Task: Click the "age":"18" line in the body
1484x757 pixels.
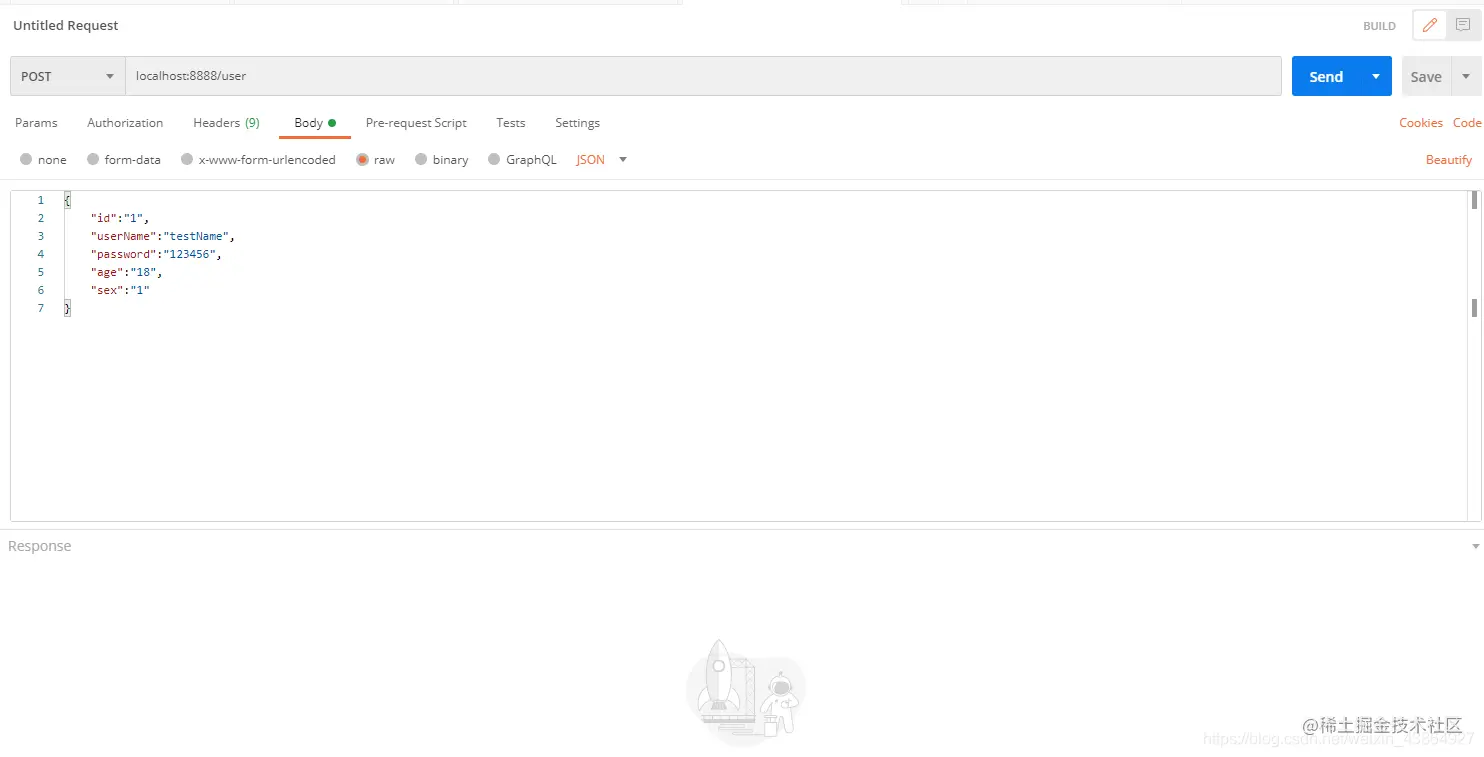Action: coord(126,272)
